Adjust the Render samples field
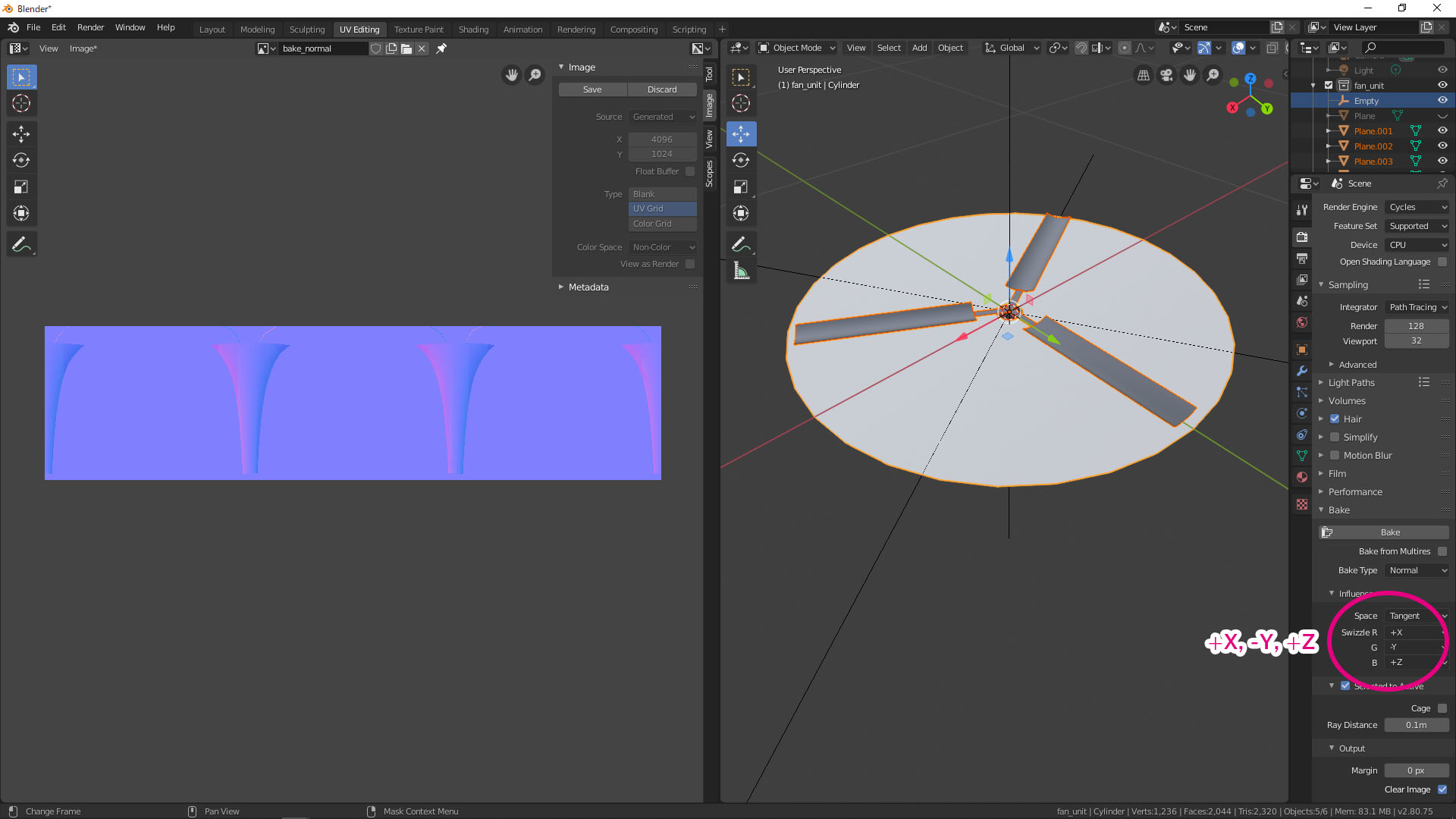Image resolution: width=1456 pixels, height=819 pixels. tap(1417, 326)
